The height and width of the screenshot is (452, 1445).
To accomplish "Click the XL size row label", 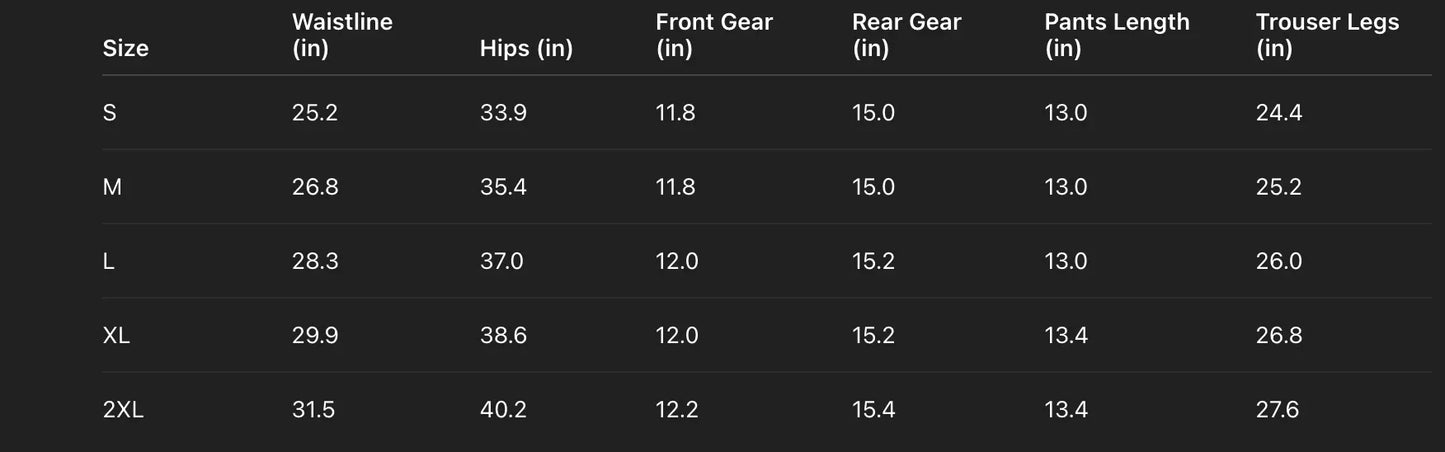I will [116, 335].
